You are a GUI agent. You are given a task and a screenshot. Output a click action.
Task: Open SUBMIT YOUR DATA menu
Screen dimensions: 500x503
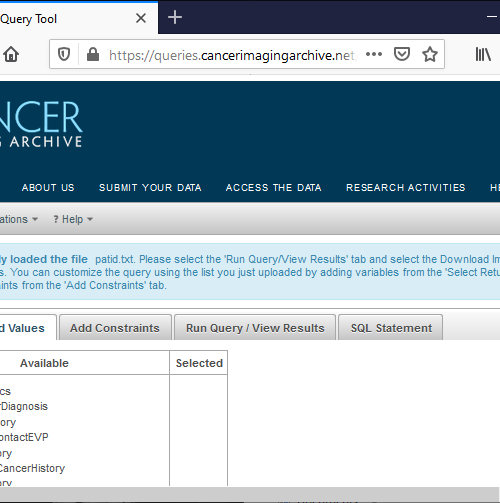(150, 188)
